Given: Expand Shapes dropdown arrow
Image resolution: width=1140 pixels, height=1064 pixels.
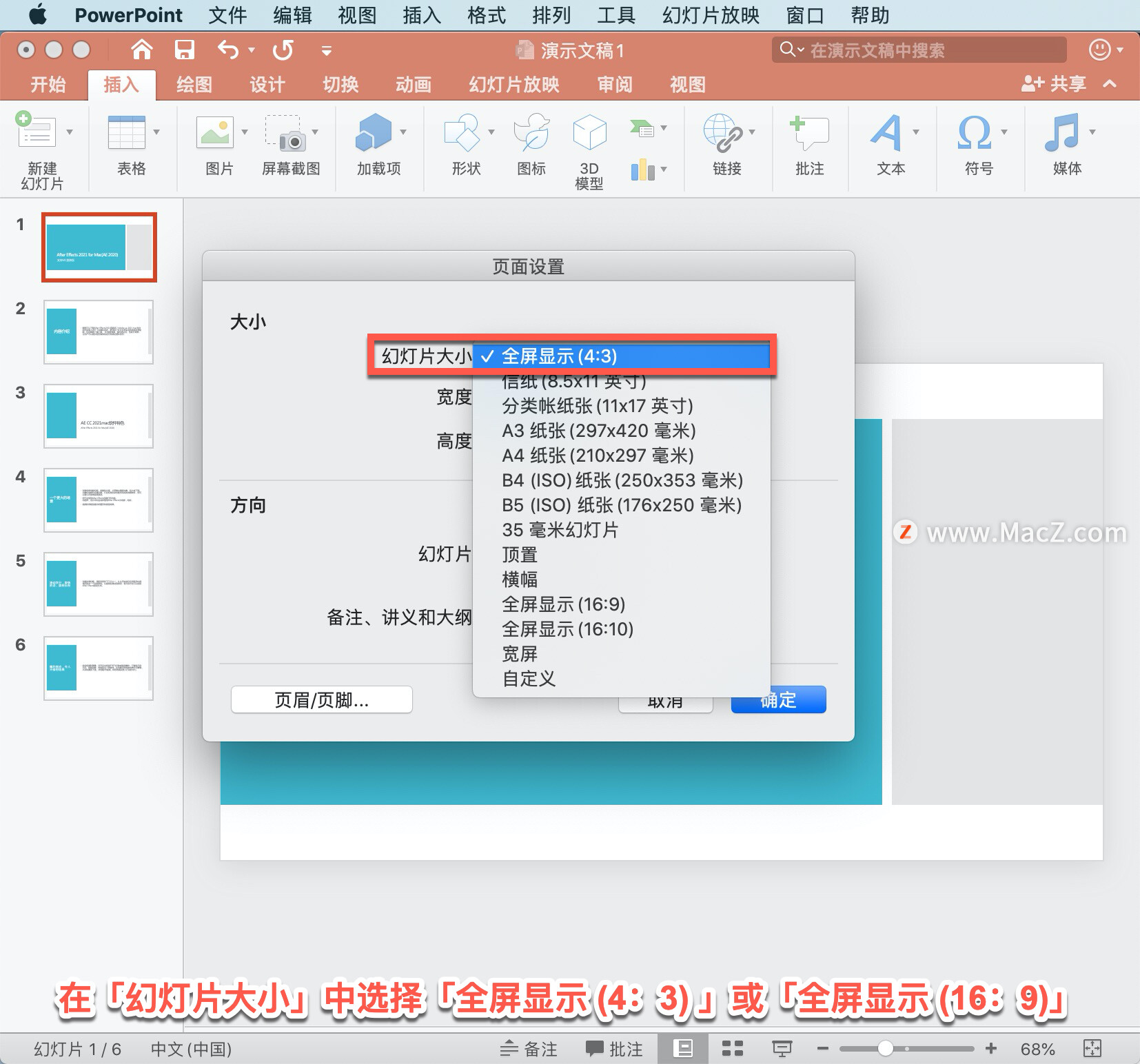Looking at the screenshot, I should pyautogui.click(x=491, y=132).
